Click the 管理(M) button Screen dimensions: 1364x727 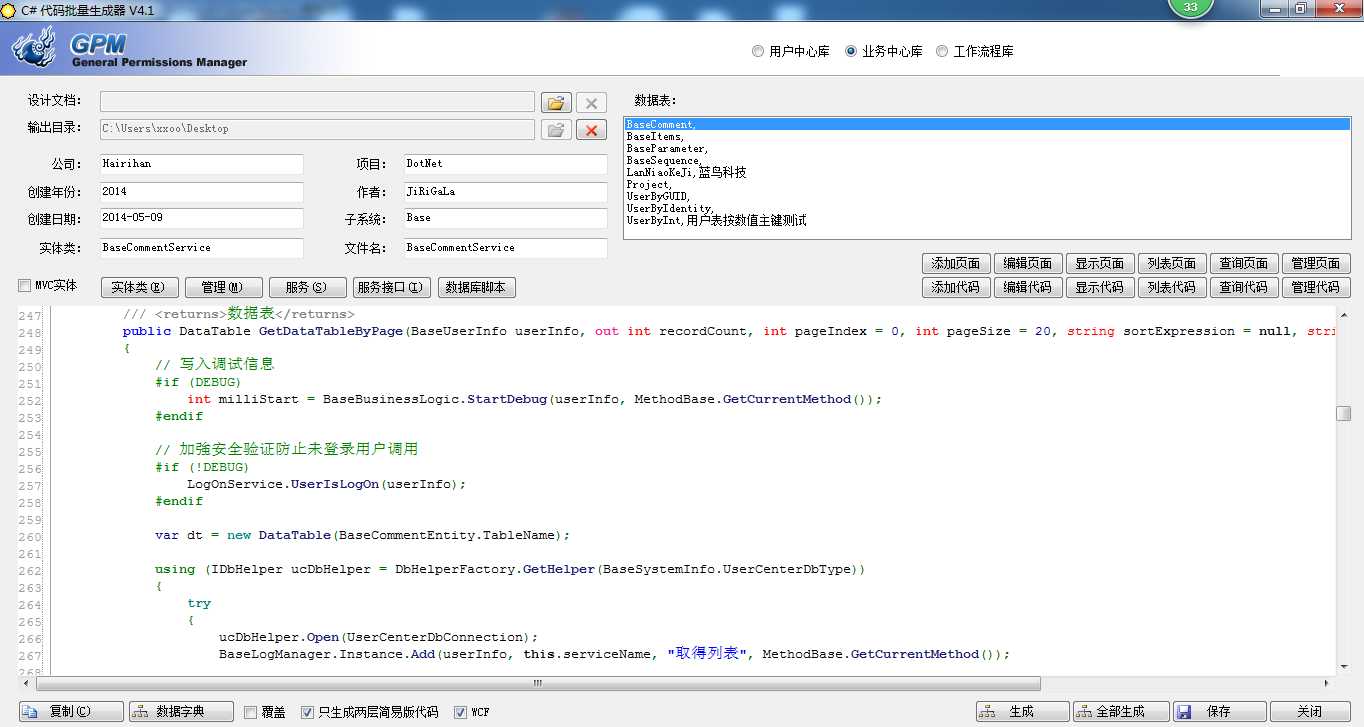(x=224, y=287)
